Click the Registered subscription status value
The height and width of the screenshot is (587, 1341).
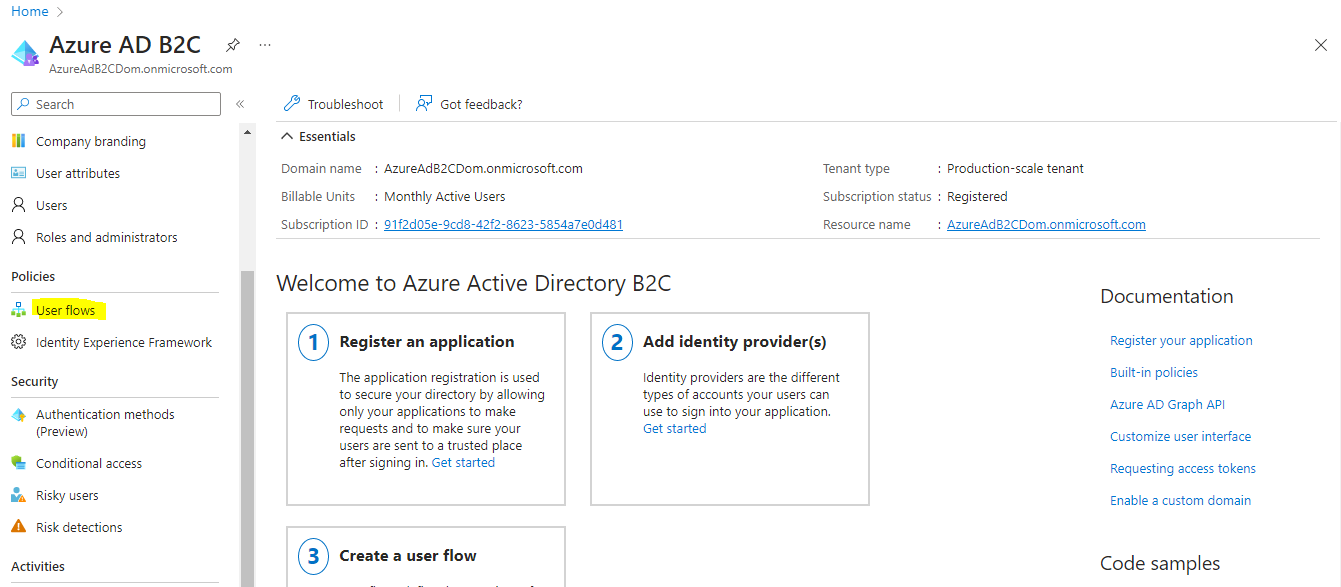[x=977, y=196]
